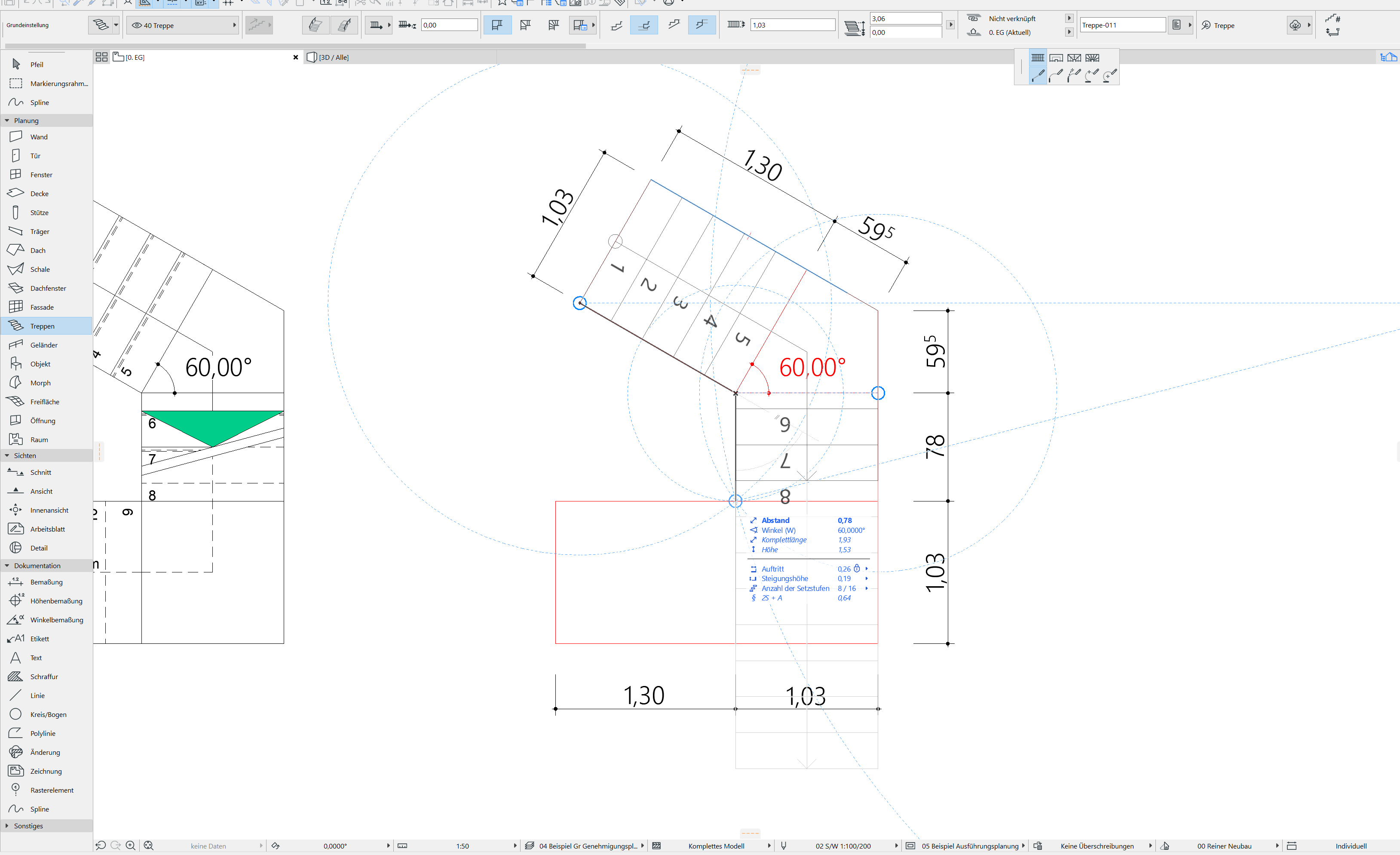
Task: Toggle the curved segment input method
Action: [1056, 75]
